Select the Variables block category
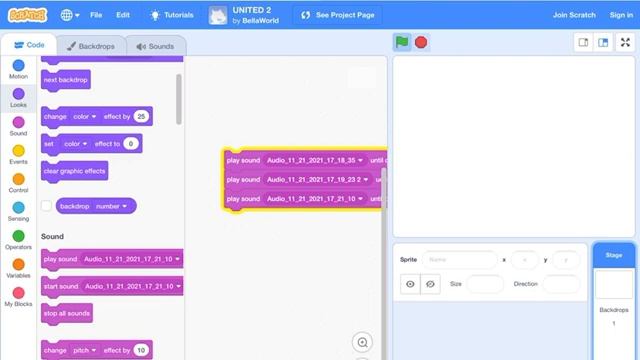Viewport: 640px width, 360px height. [18, 269]
